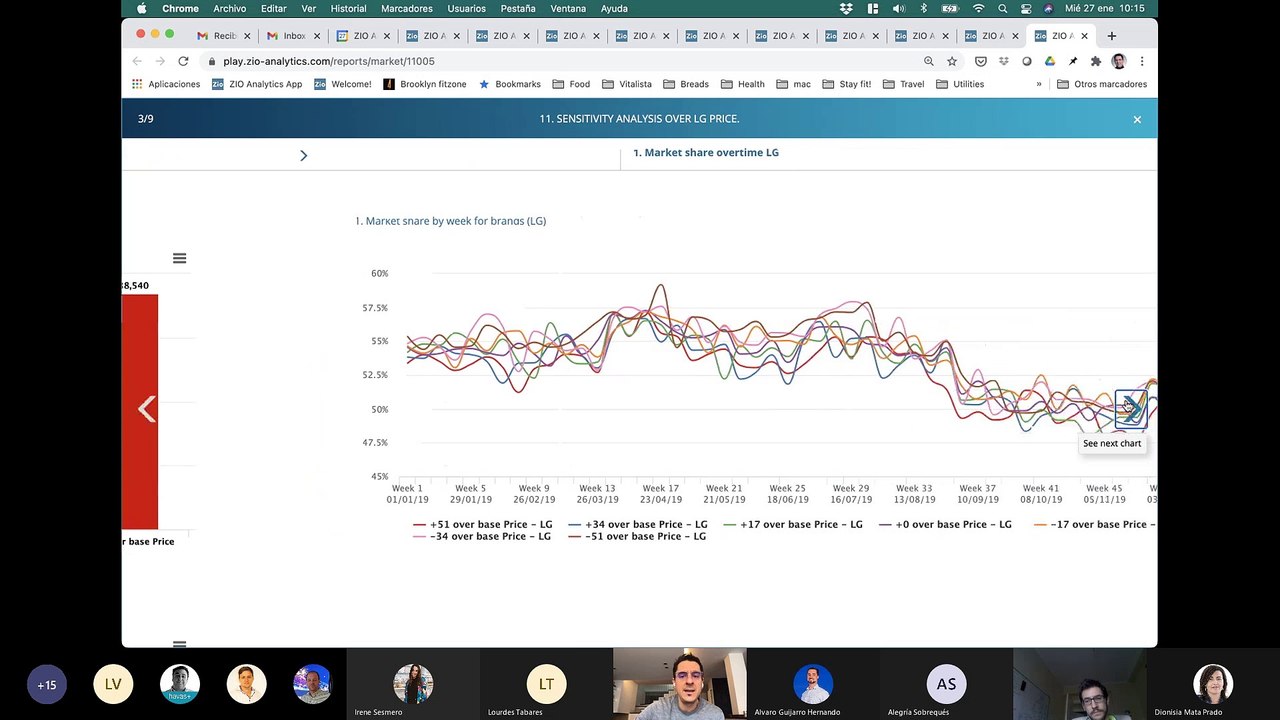Open the Brooklyn fitzone bookmark
Viewport: 1280px width, 720px height.
(x=425, y=84)
